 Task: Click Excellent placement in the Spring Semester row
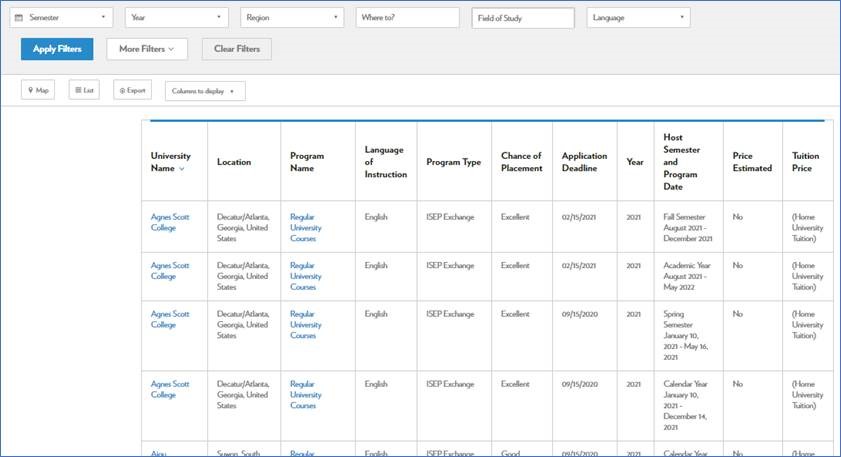515,314
